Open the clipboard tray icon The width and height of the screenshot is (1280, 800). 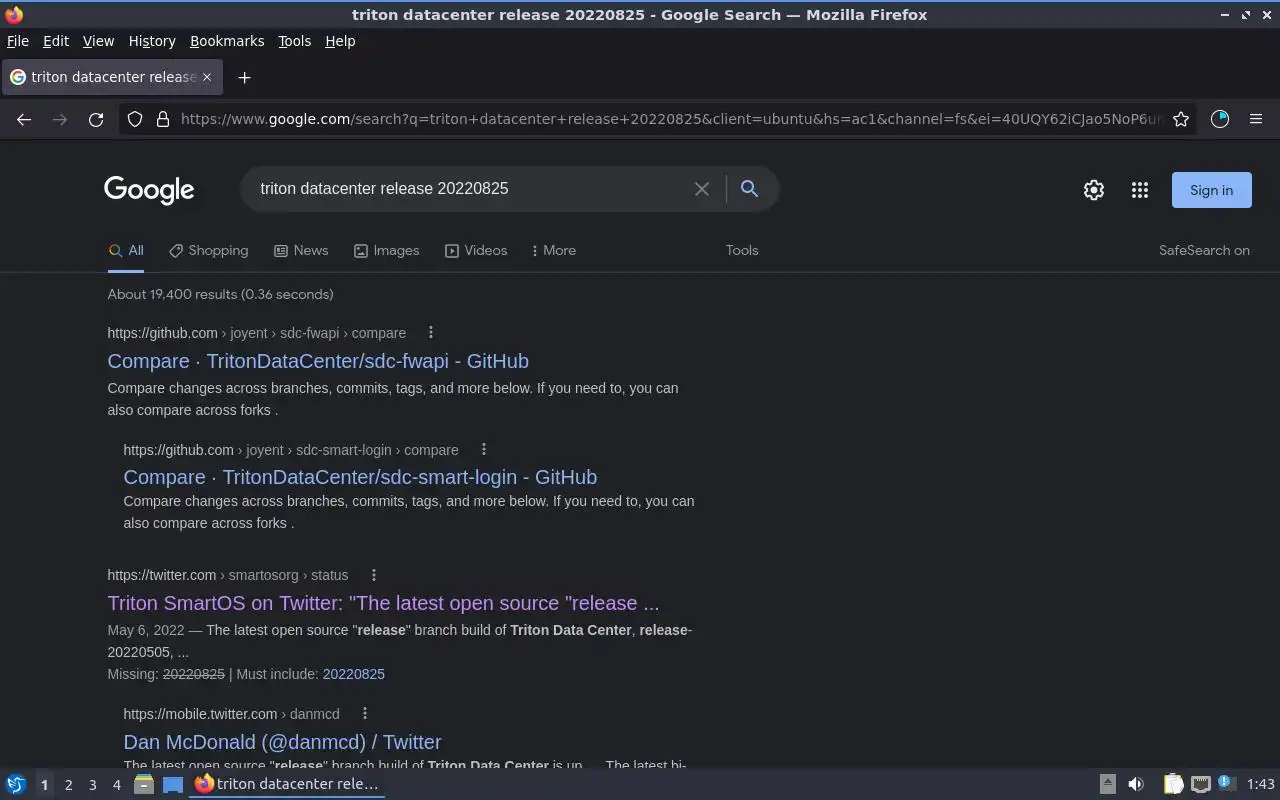tap(1173, 784)
